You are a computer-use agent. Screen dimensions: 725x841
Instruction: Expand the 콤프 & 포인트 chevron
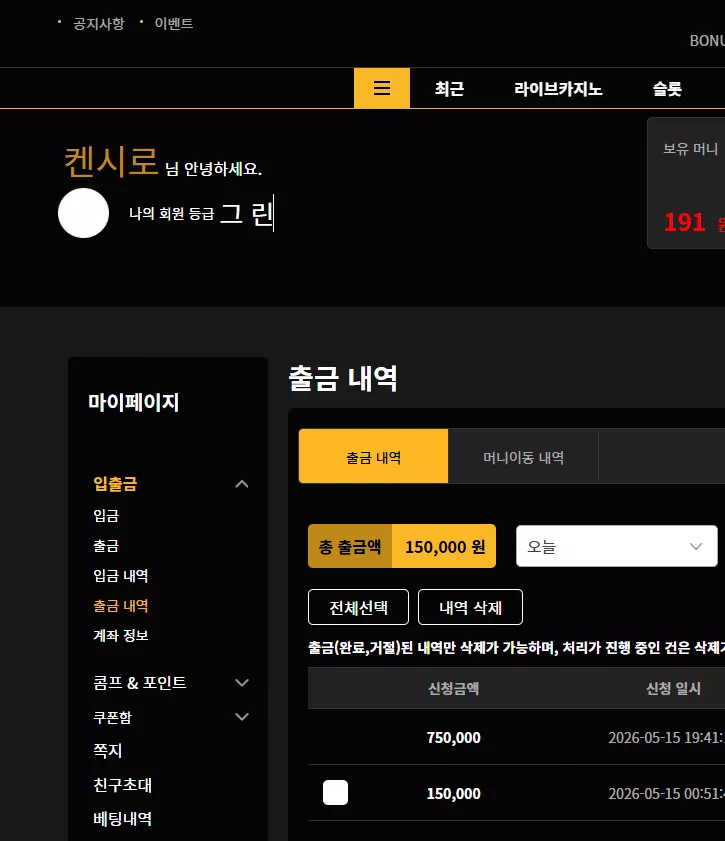click(x=242, y=683)
